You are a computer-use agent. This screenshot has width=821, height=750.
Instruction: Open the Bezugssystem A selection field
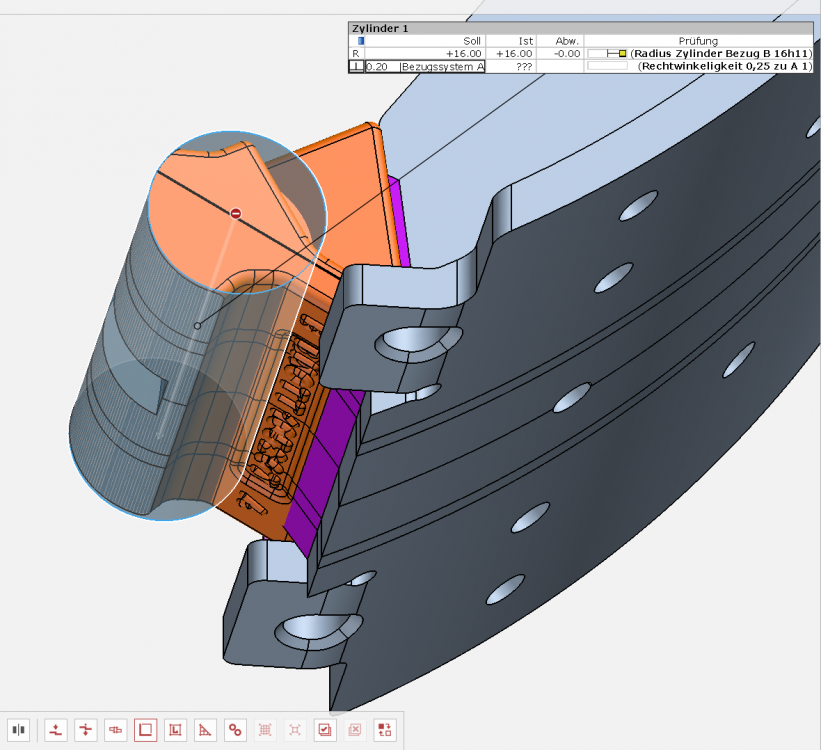440,65
